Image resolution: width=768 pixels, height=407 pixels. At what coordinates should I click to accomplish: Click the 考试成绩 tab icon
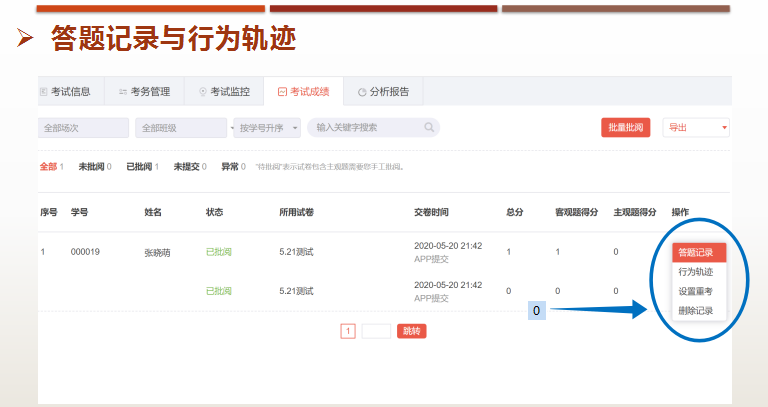(x=282, y=92)
